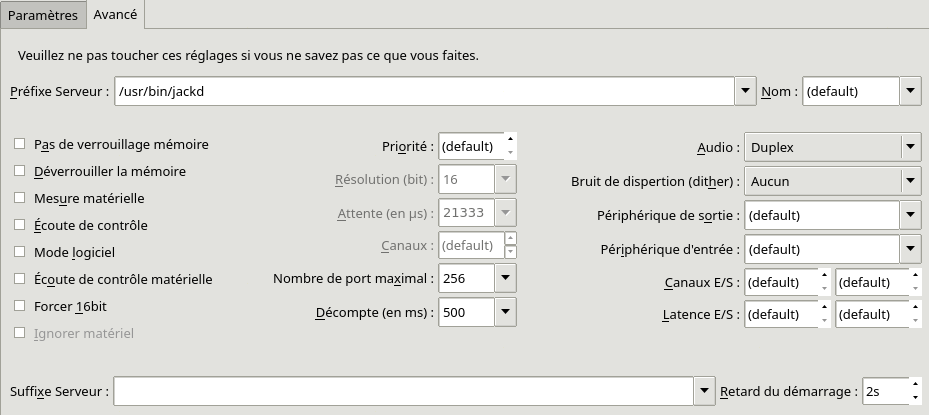Expand Nombre de port maximal dropdown

(x=505, y=278)
